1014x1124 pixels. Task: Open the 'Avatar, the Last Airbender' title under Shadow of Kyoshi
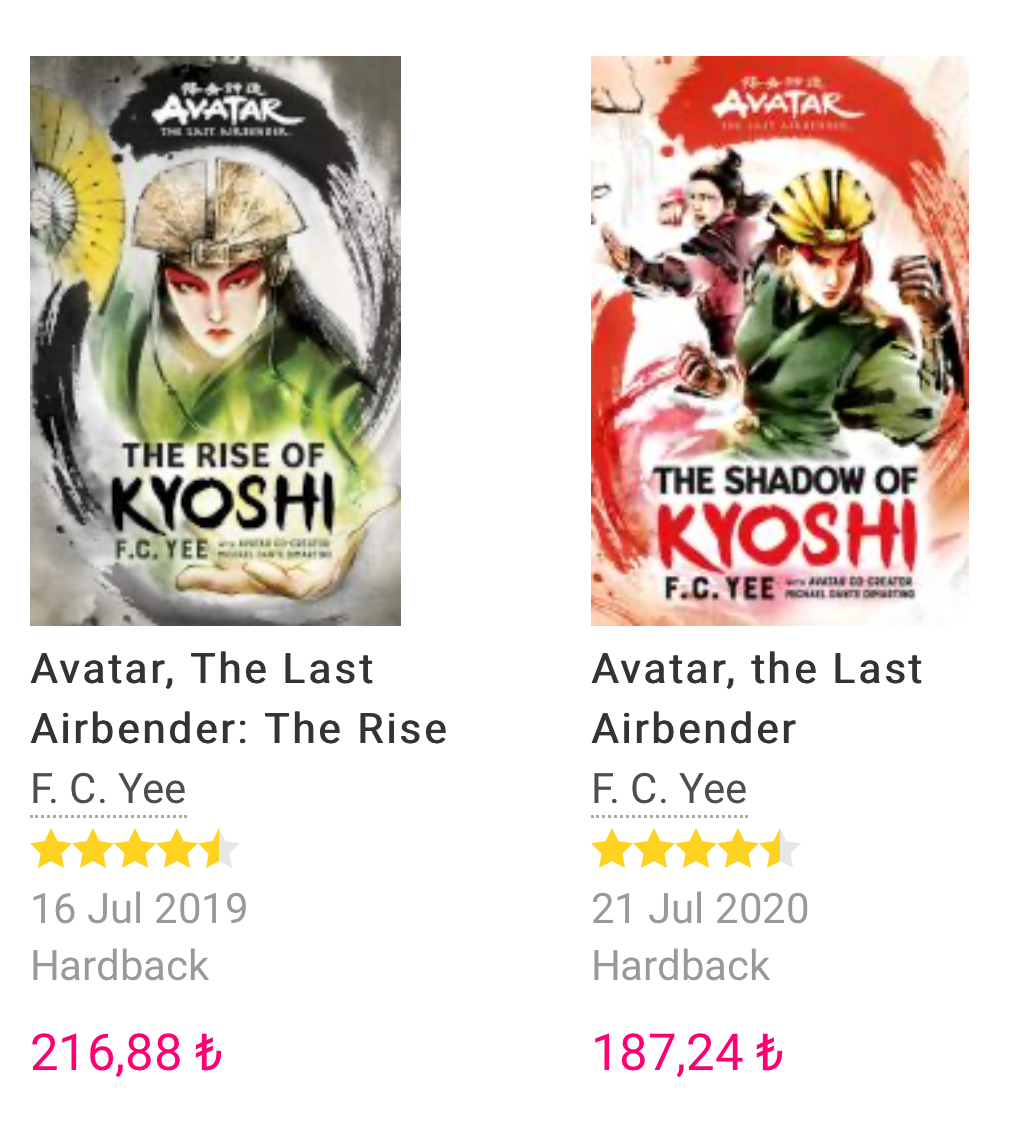[757, 698]
